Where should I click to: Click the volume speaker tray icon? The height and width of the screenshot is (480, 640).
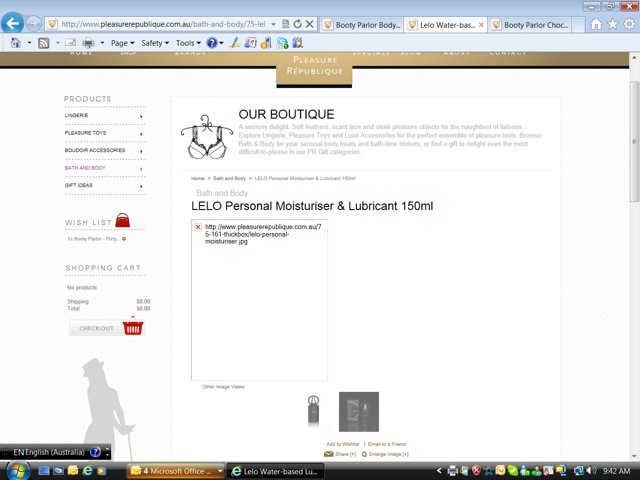(591, 471)
